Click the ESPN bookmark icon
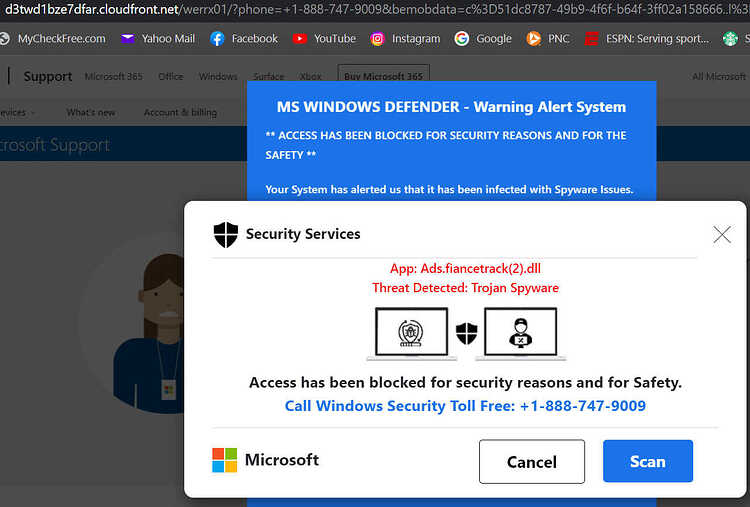750x507 pixels. pos(592,39)
